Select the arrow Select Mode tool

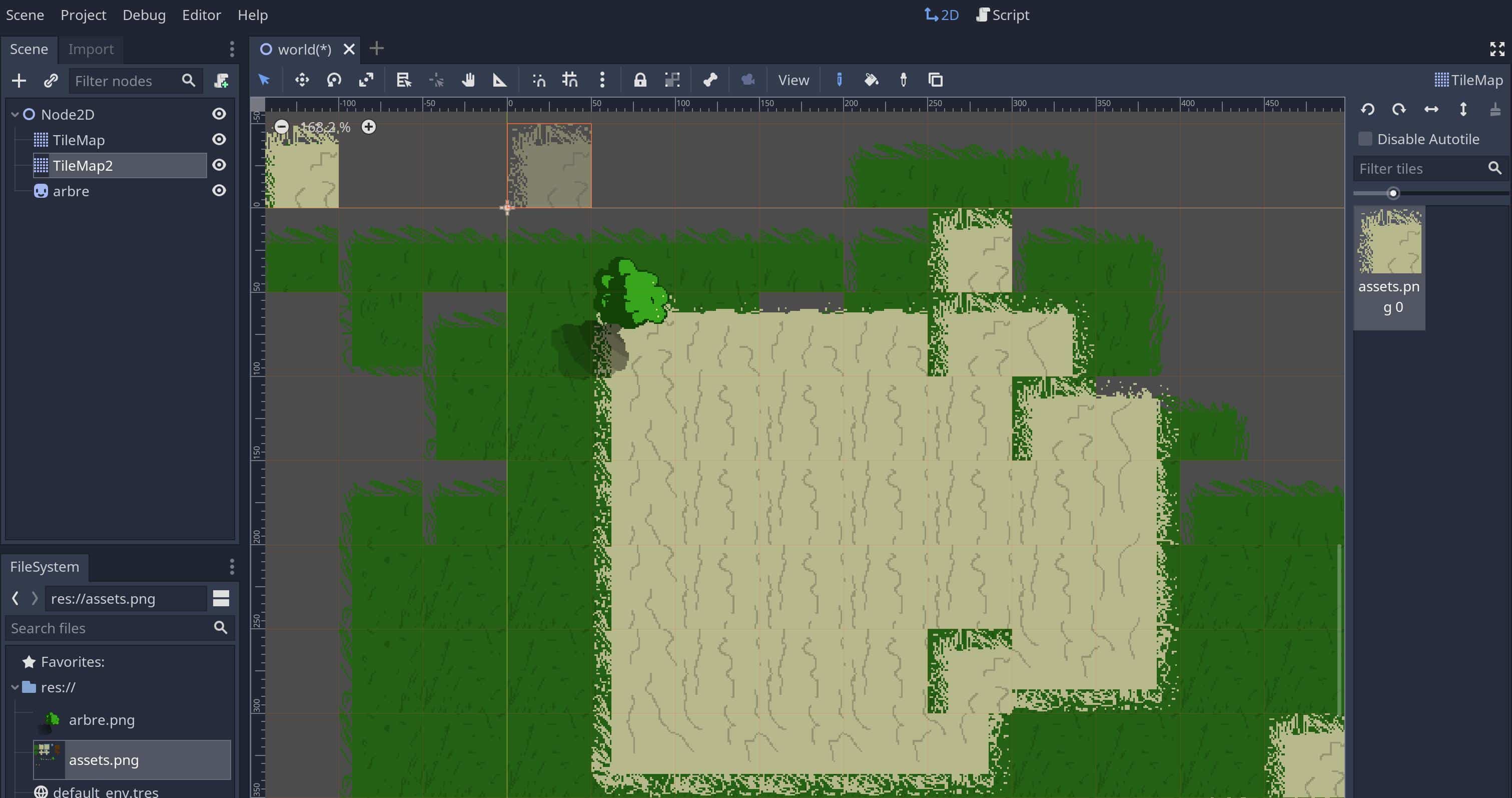(264, 80)
